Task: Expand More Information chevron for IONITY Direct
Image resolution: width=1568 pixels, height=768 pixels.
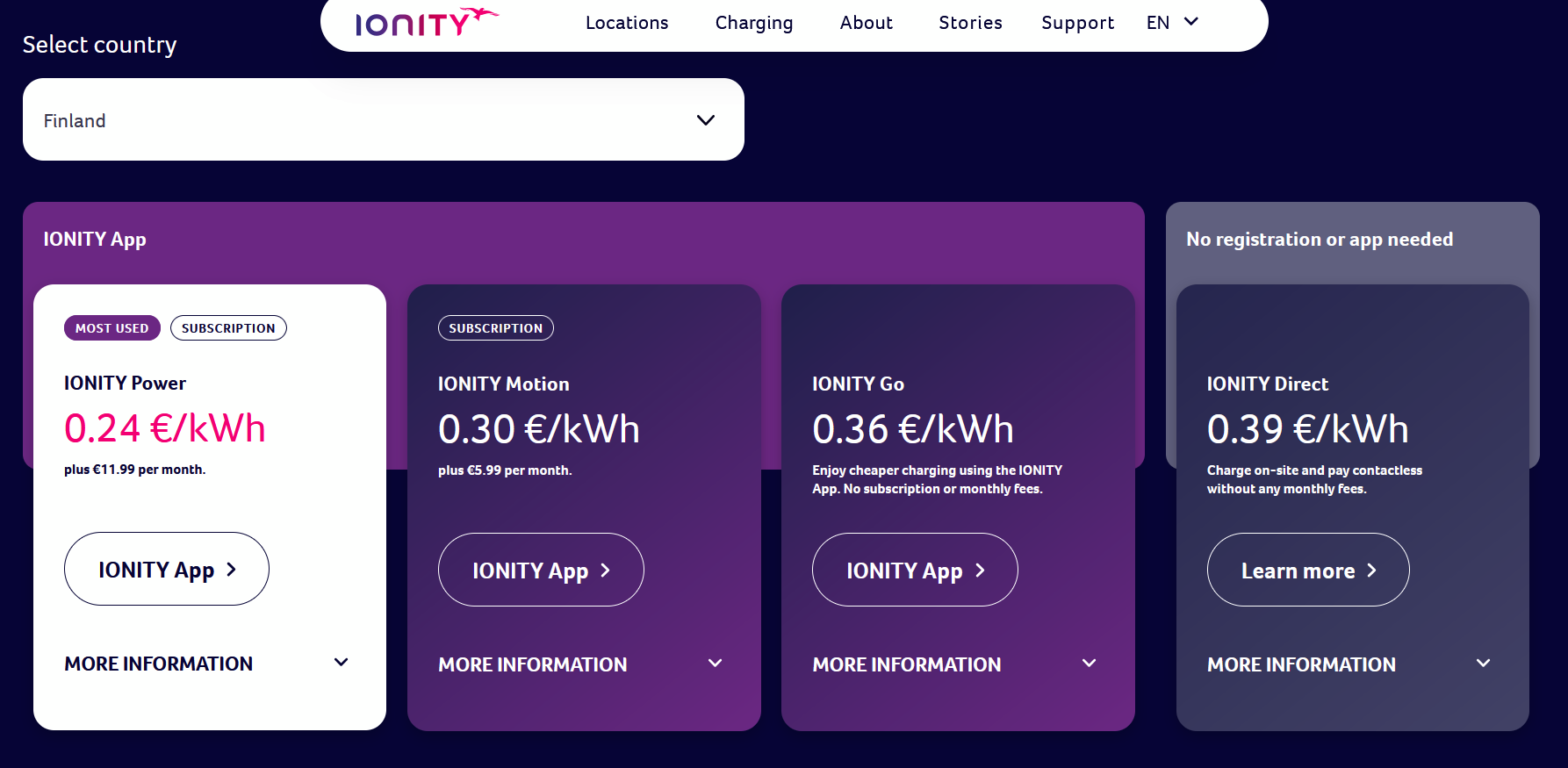Action: pyautogui.click(x=1484, y=664)
